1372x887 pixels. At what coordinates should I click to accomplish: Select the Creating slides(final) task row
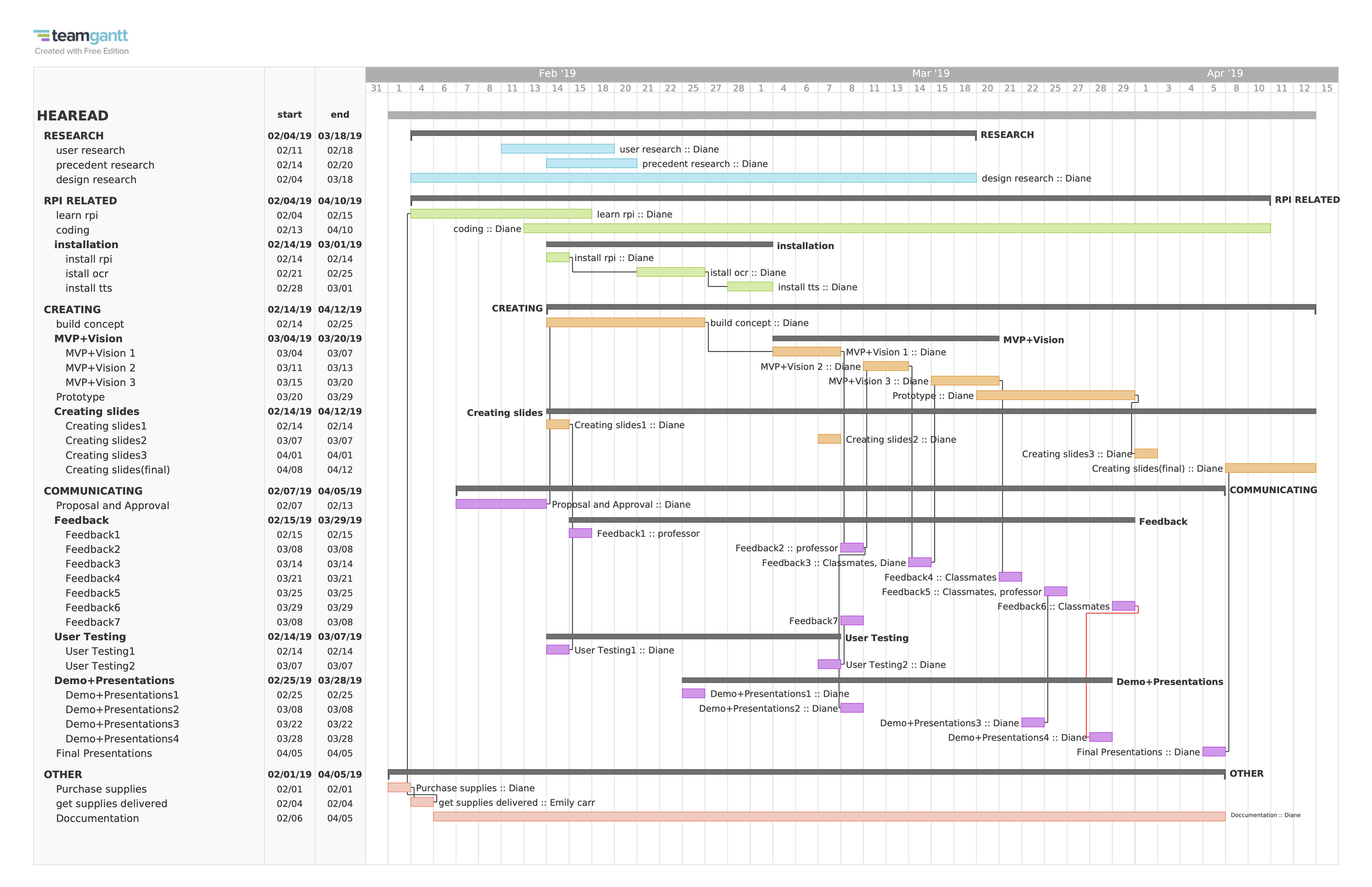click(x=117, y=470)
